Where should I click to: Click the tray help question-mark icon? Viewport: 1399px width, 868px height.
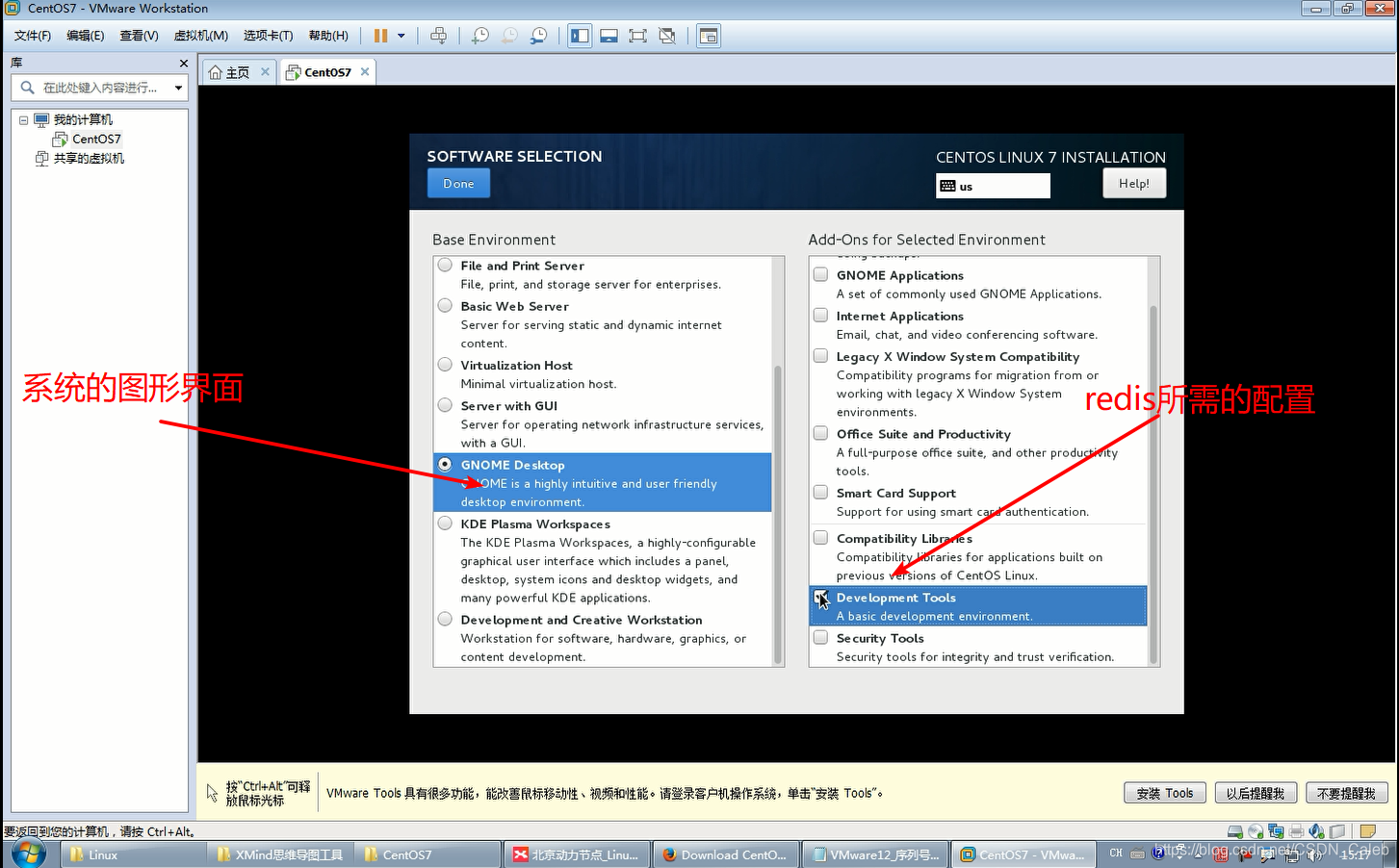(x=1158, y=854)
